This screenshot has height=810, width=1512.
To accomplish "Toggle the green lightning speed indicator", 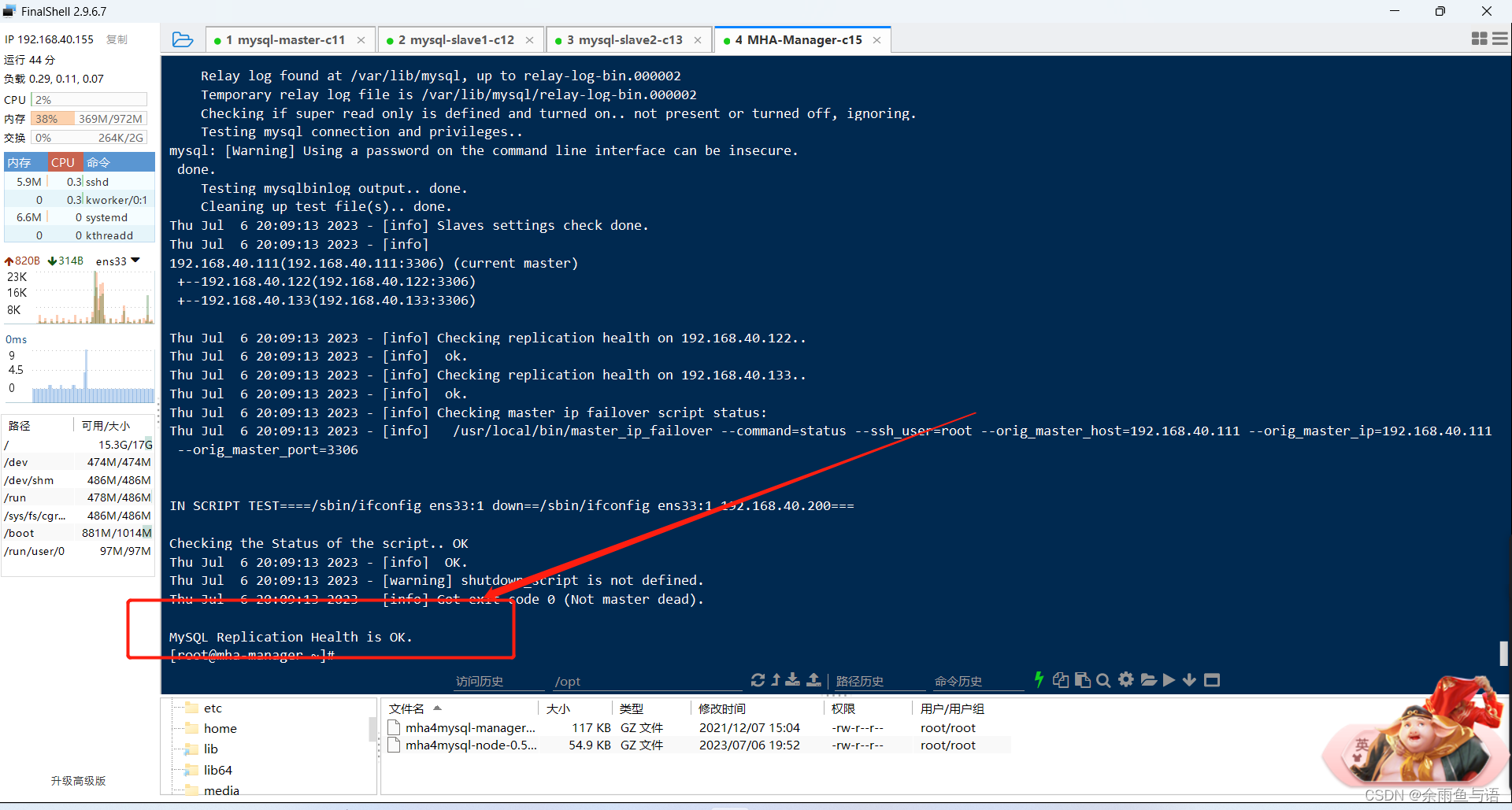I will [x=1039, y=680].
